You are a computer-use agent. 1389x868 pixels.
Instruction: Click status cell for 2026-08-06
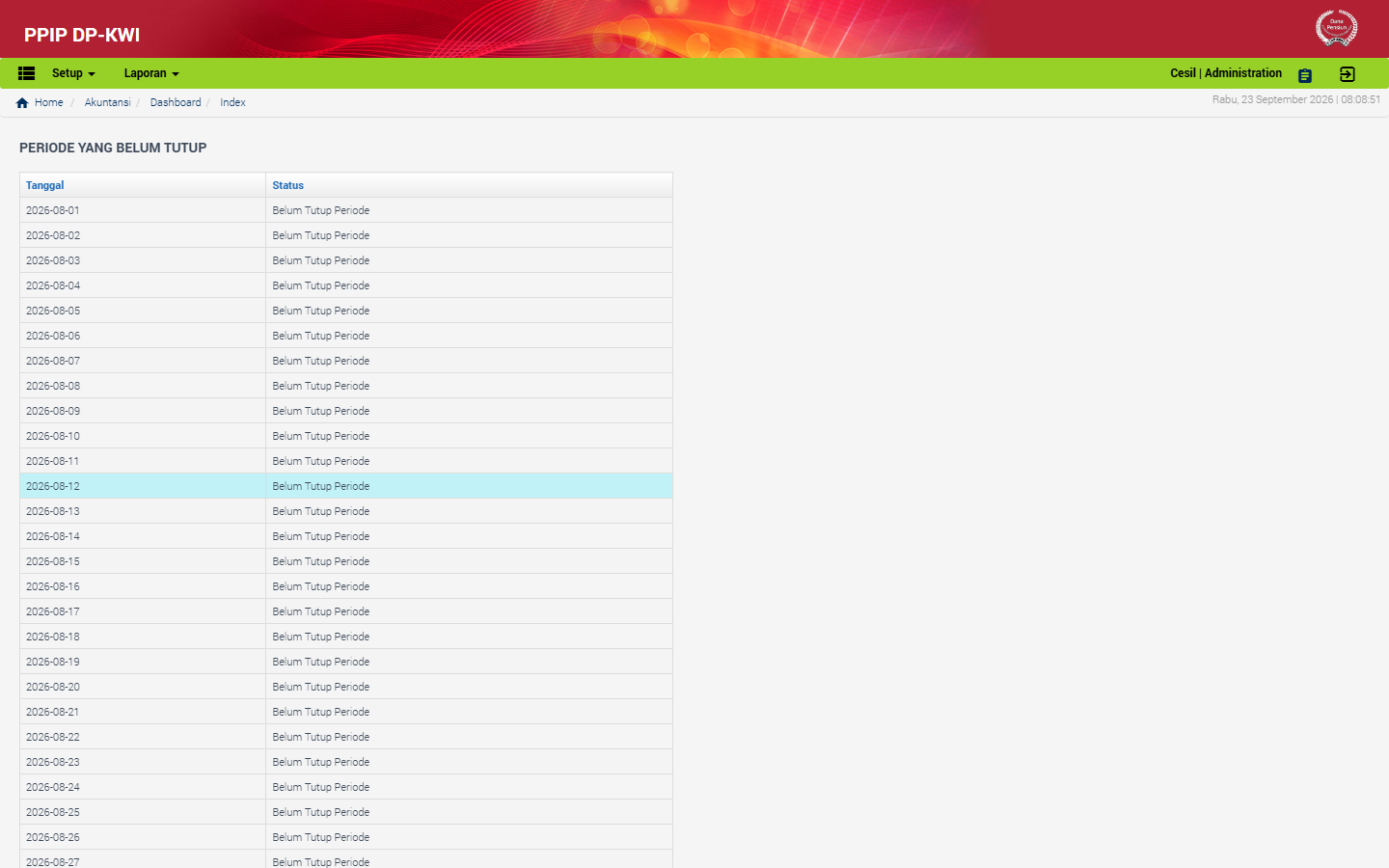click(x=469, y=336)
